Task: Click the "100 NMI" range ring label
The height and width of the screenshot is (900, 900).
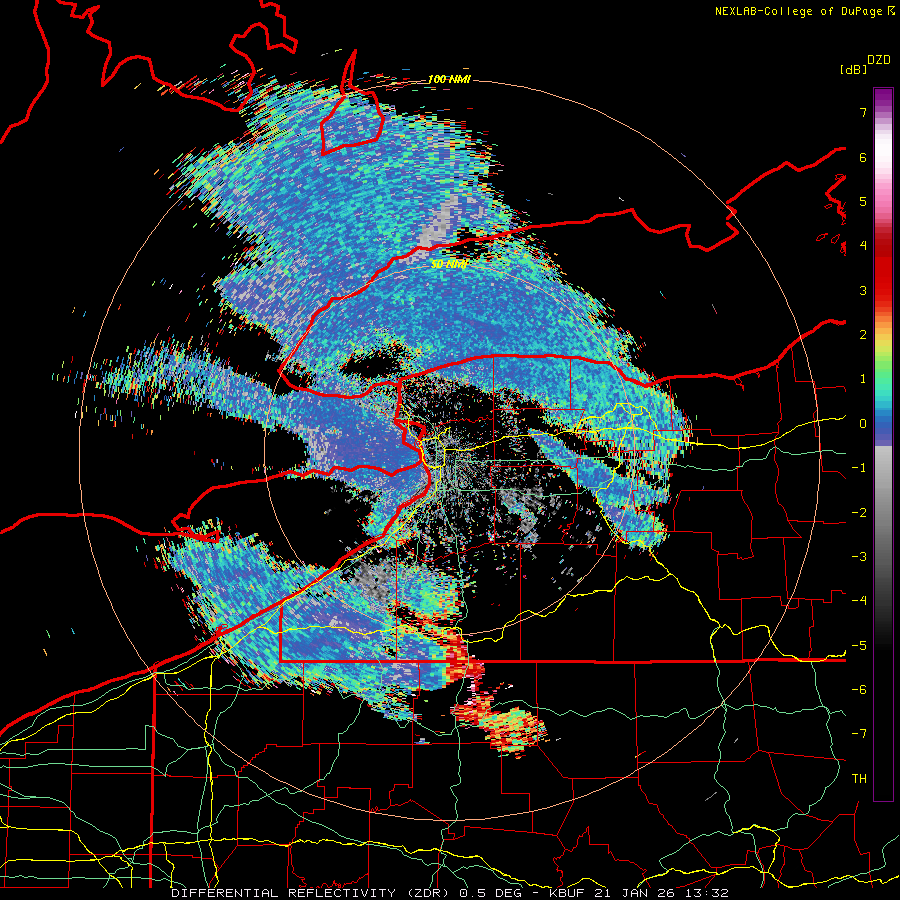Action: [449, 79]
